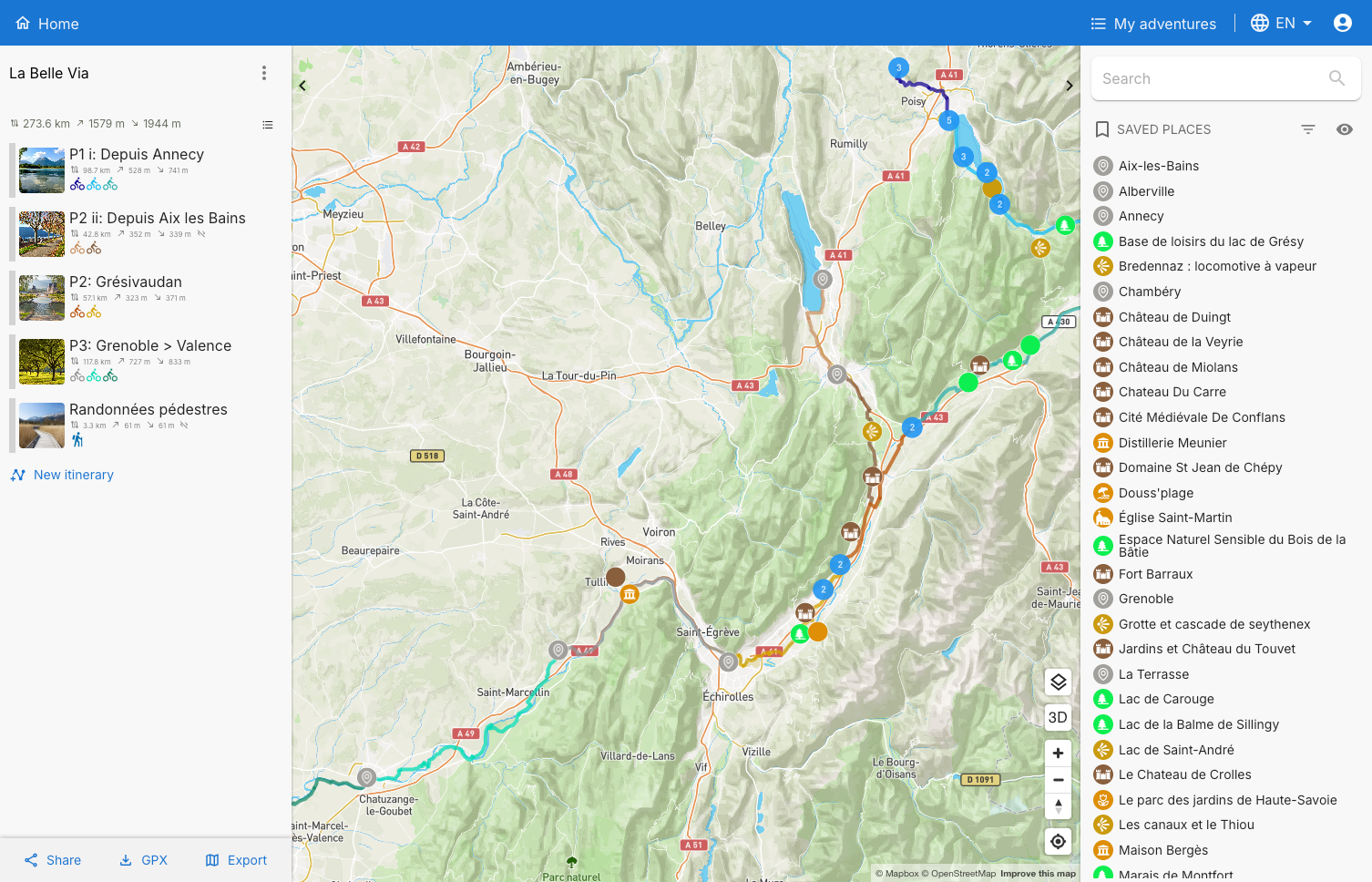Click the search magnifier icon
The image size is (1372, 882).
point(1336,78)
